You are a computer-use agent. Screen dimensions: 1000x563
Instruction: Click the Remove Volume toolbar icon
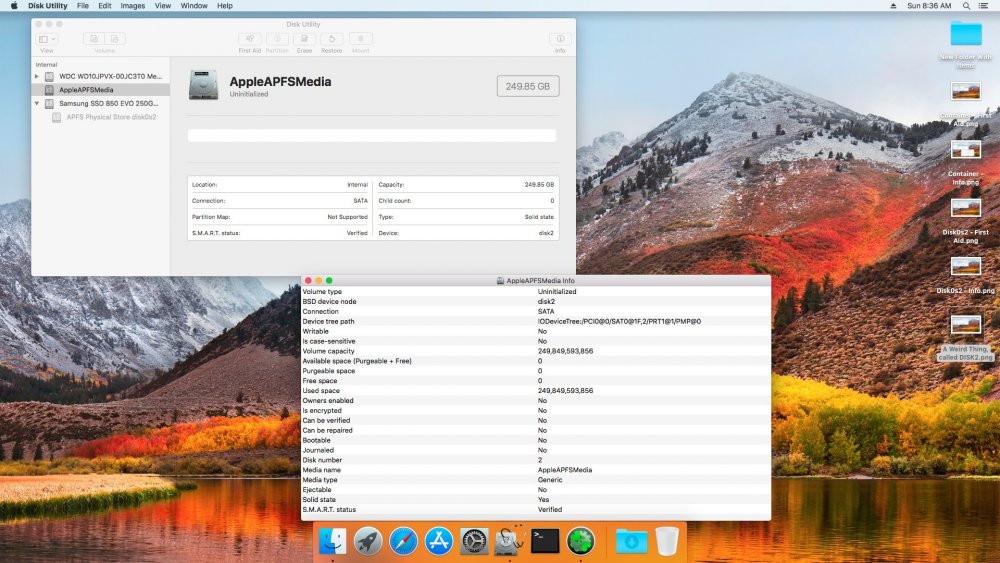115,39
